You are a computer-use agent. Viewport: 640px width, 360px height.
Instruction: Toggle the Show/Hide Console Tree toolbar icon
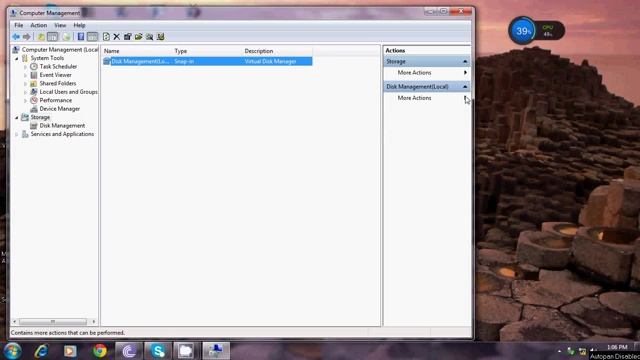[53, 37]
